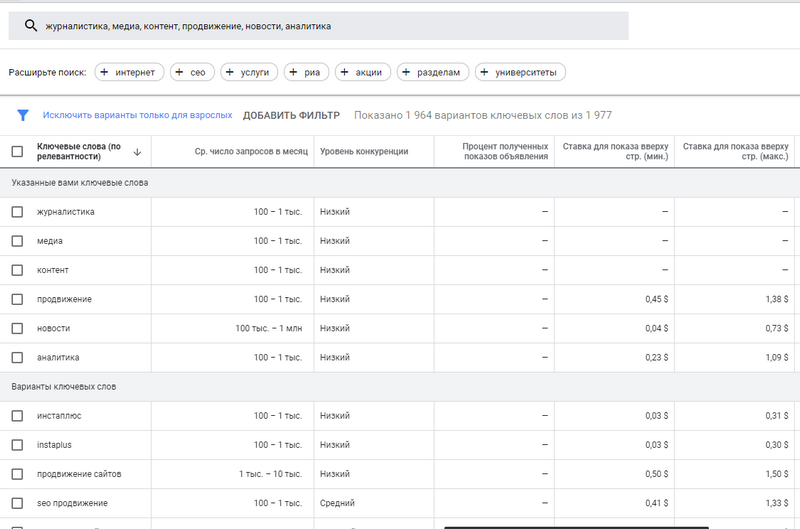Click 'ДОБАВИТЬ ФИЛЬТР' button
Screen dimensions: 800x529
tap(291, 115)
